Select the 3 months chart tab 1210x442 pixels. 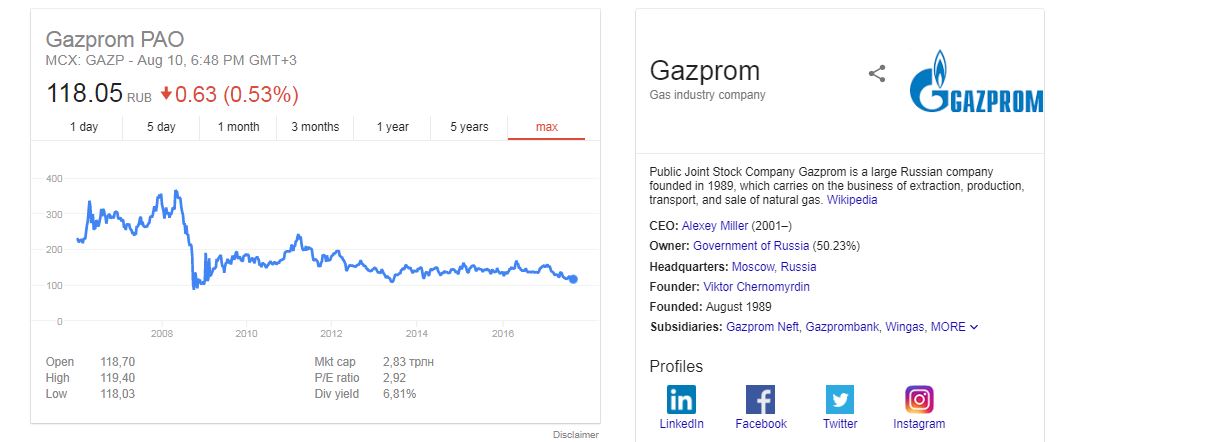(x=315, y=127)
